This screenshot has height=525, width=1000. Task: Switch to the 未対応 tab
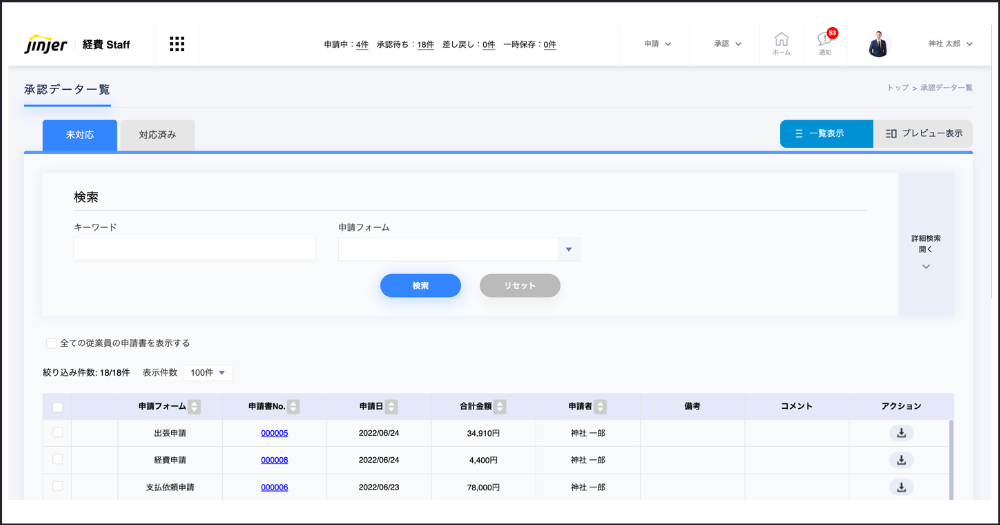click(80, 135)
